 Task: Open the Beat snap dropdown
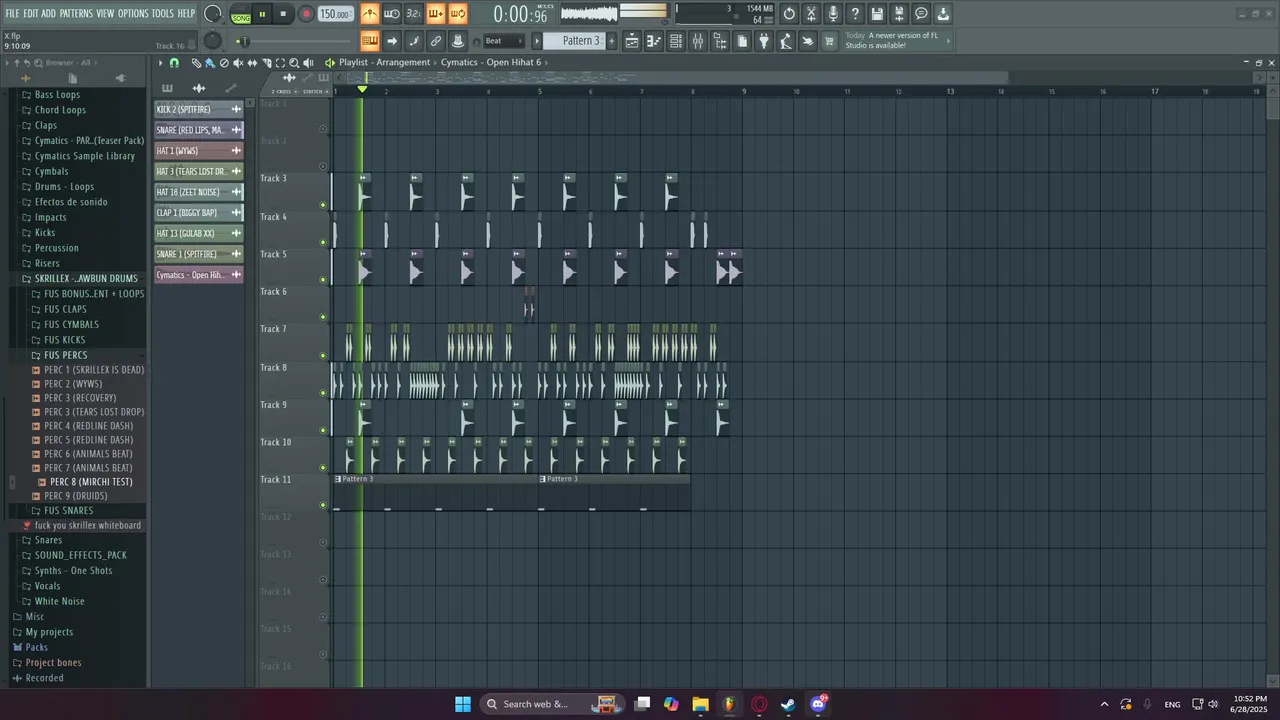(504, 41)
